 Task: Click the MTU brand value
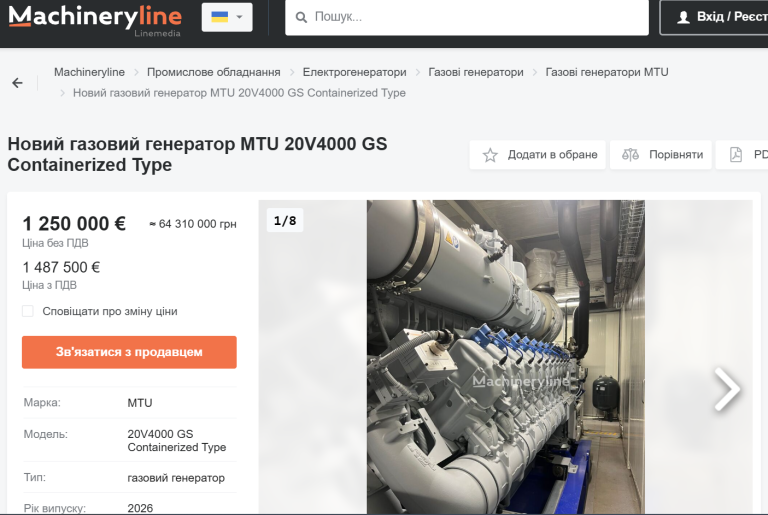click(x=140, y=403)
